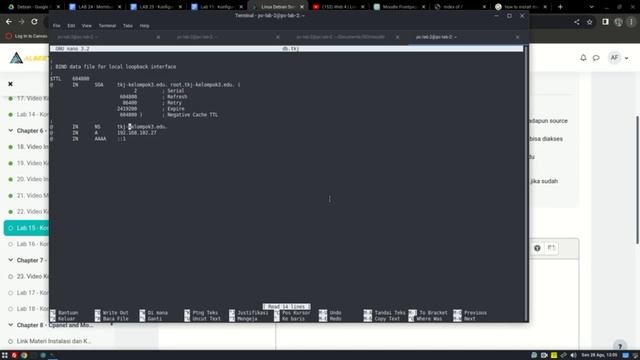Reload the browser page
Screen dimensions: 640x360
point(34,22)
